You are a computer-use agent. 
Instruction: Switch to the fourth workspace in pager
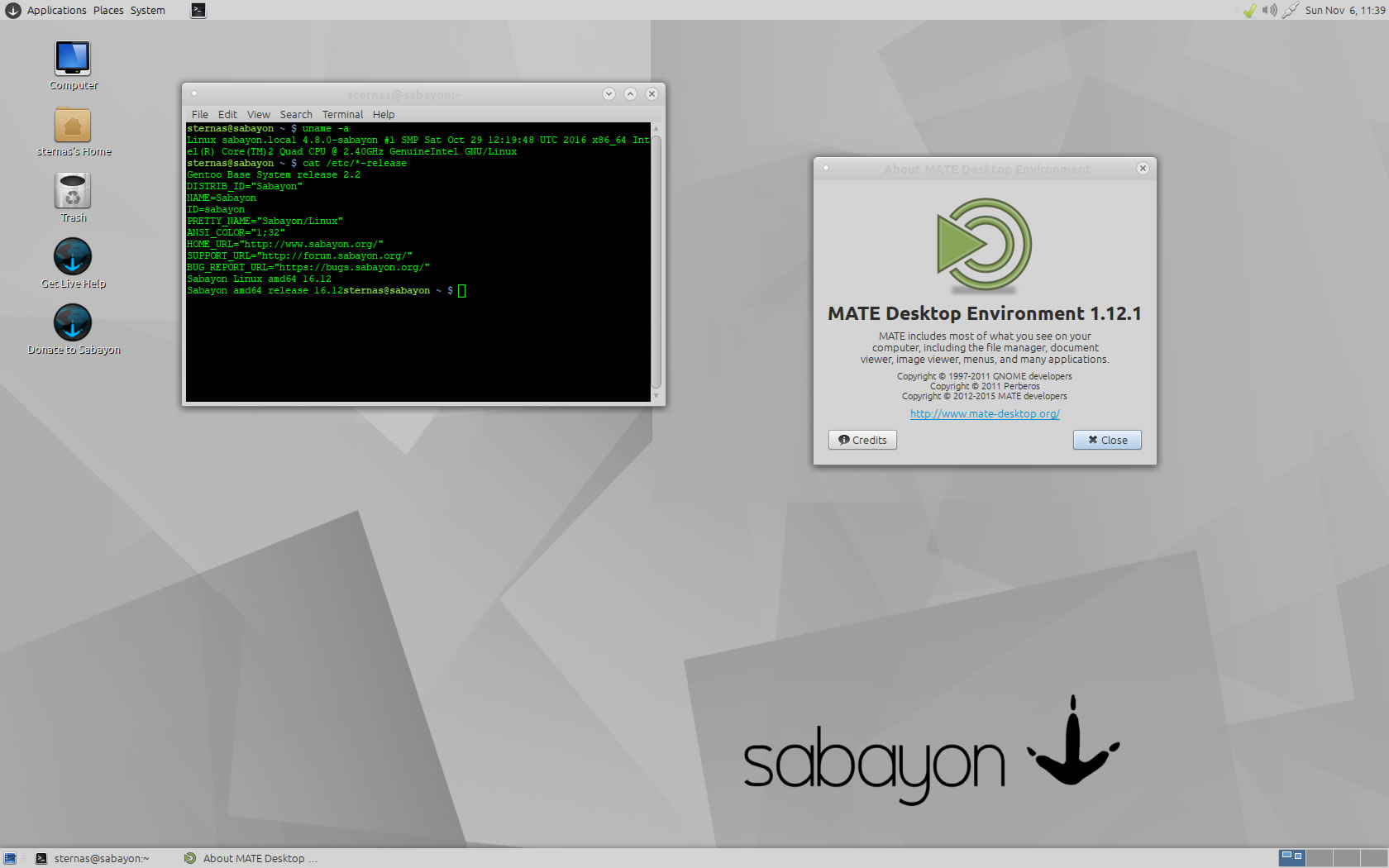(1373, 858)
